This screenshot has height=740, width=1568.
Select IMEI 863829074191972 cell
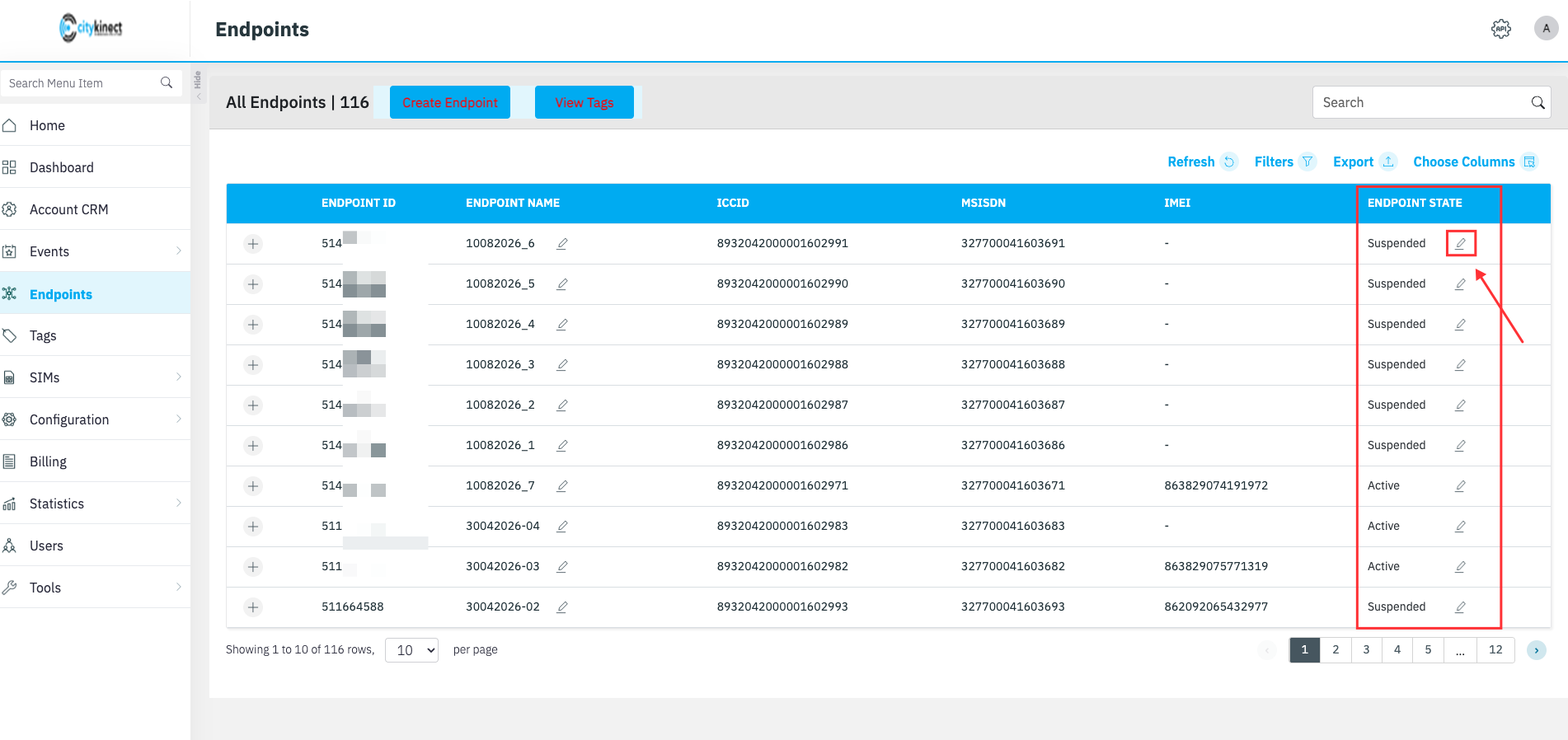(1216, 485)
